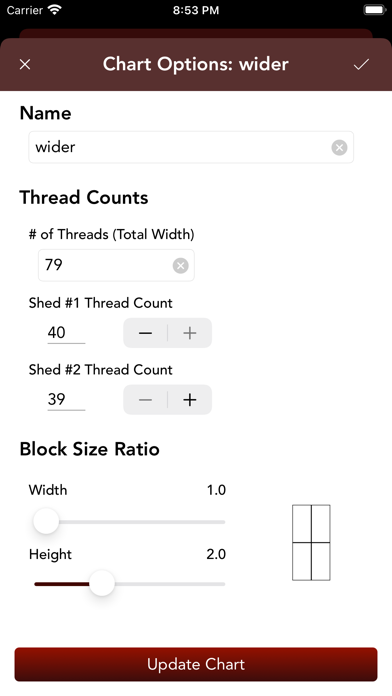Decrease Shed #1 Thread Count with minus
The height and width of the screenshot is (696, 392).
pyautogui.click(x=145, y=333)
